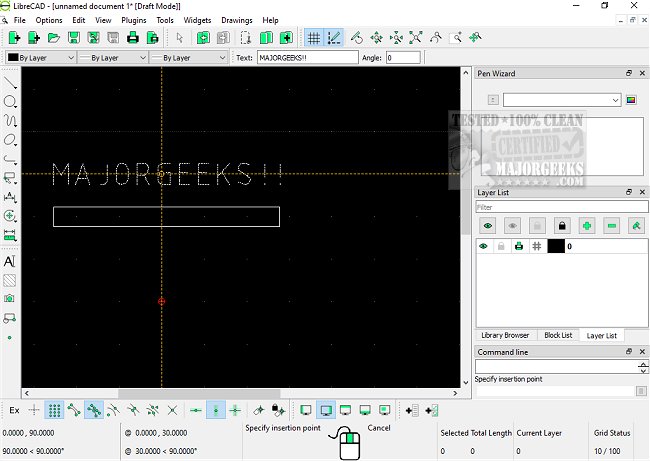This screenshot has width=650, height=461.
Task: Click the Open file folder icon
Action: 54,38
